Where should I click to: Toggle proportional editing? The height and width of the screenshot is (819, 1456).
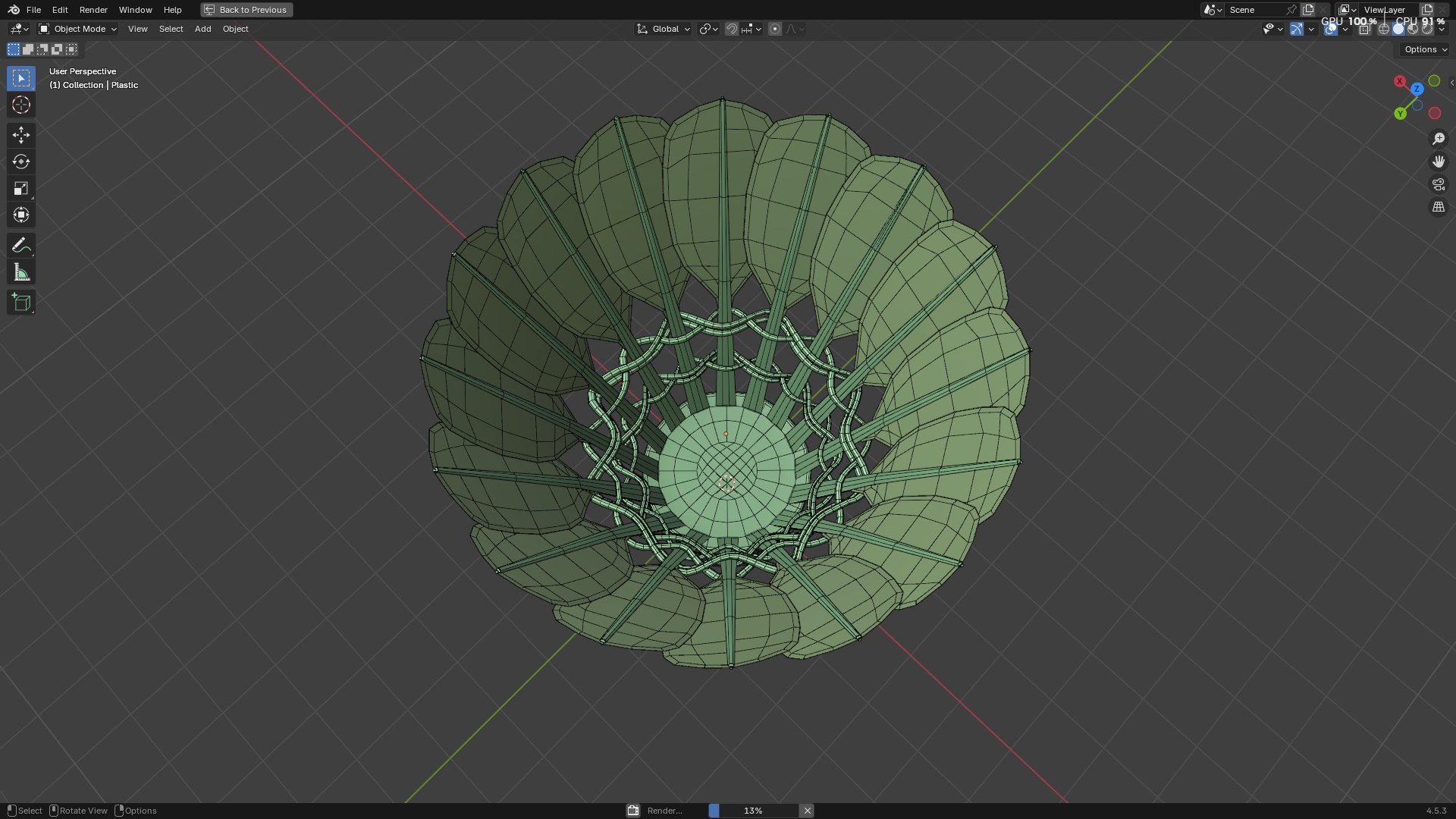coord(775,29)
